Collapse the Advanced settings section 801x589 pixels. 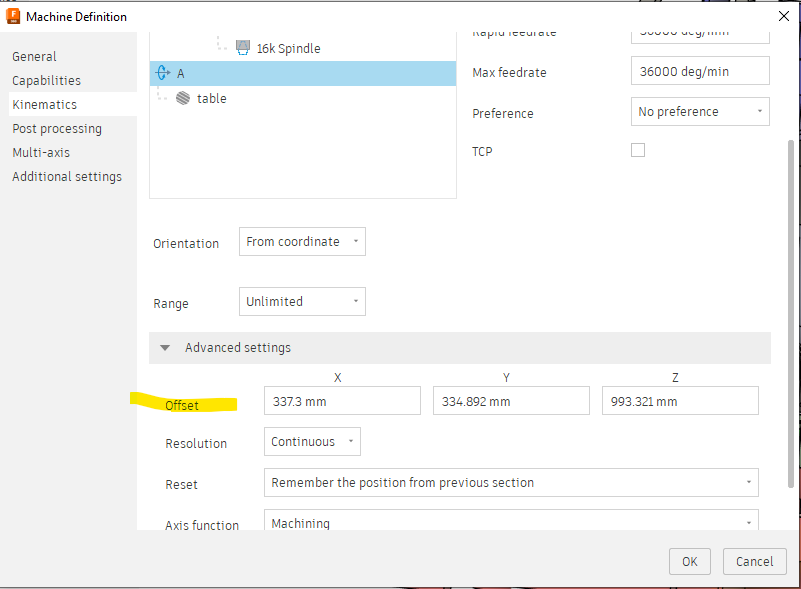[165, 348]
